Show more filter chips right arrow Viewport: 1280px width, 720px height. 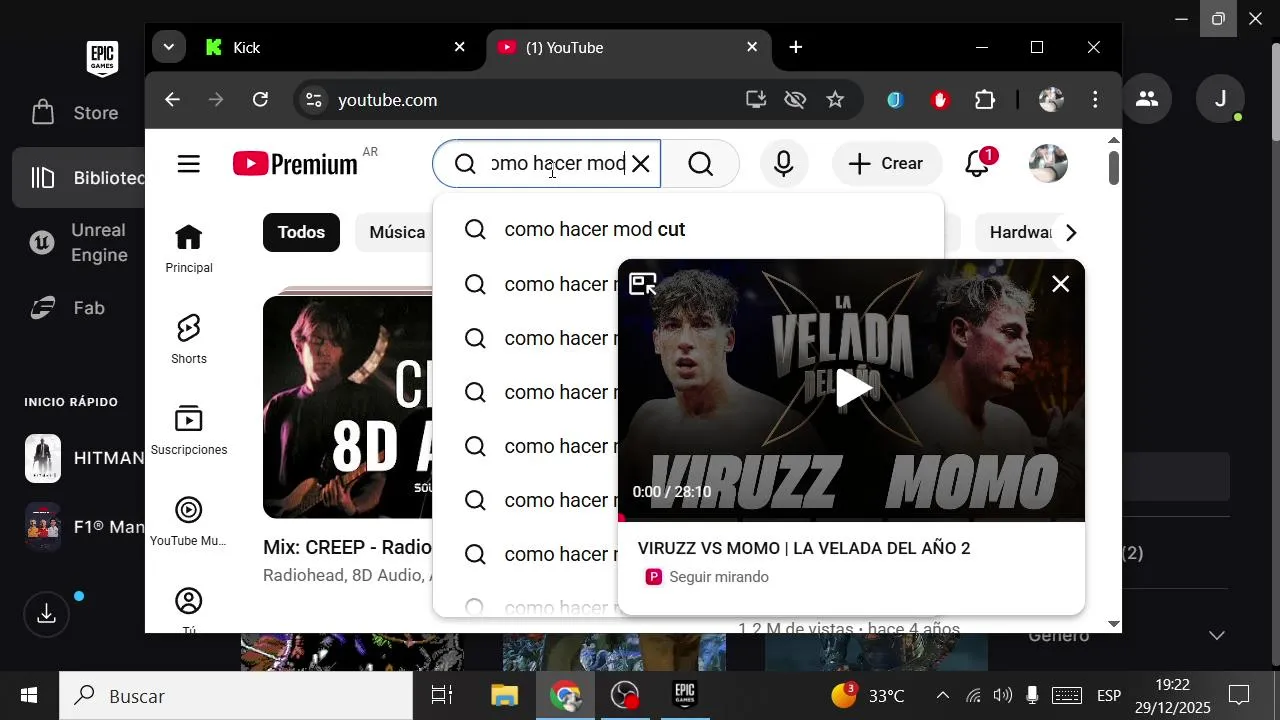(x=1071, y=233)
